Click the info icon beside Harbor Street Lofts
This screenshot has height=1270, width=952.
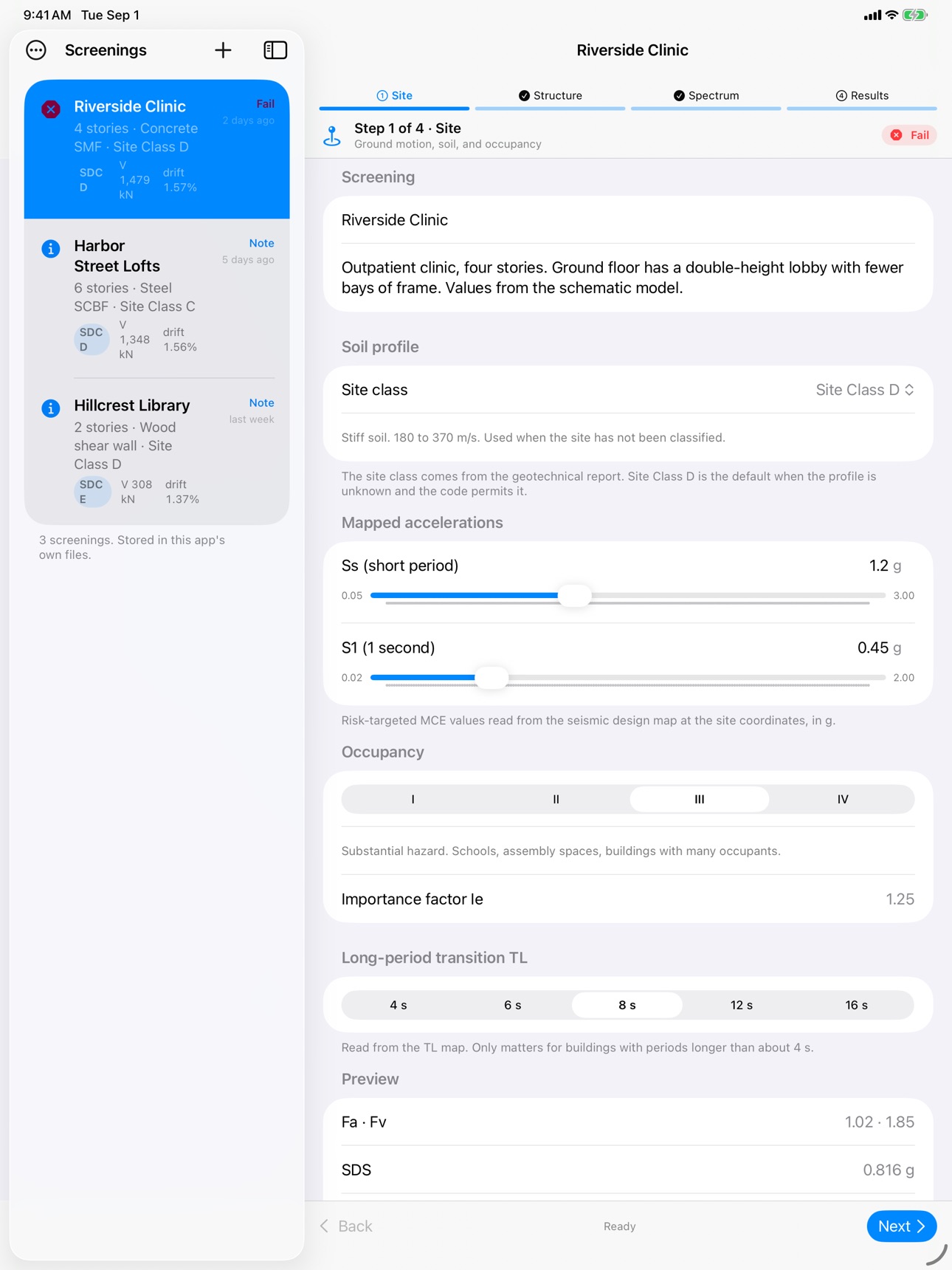pos(51,249)
